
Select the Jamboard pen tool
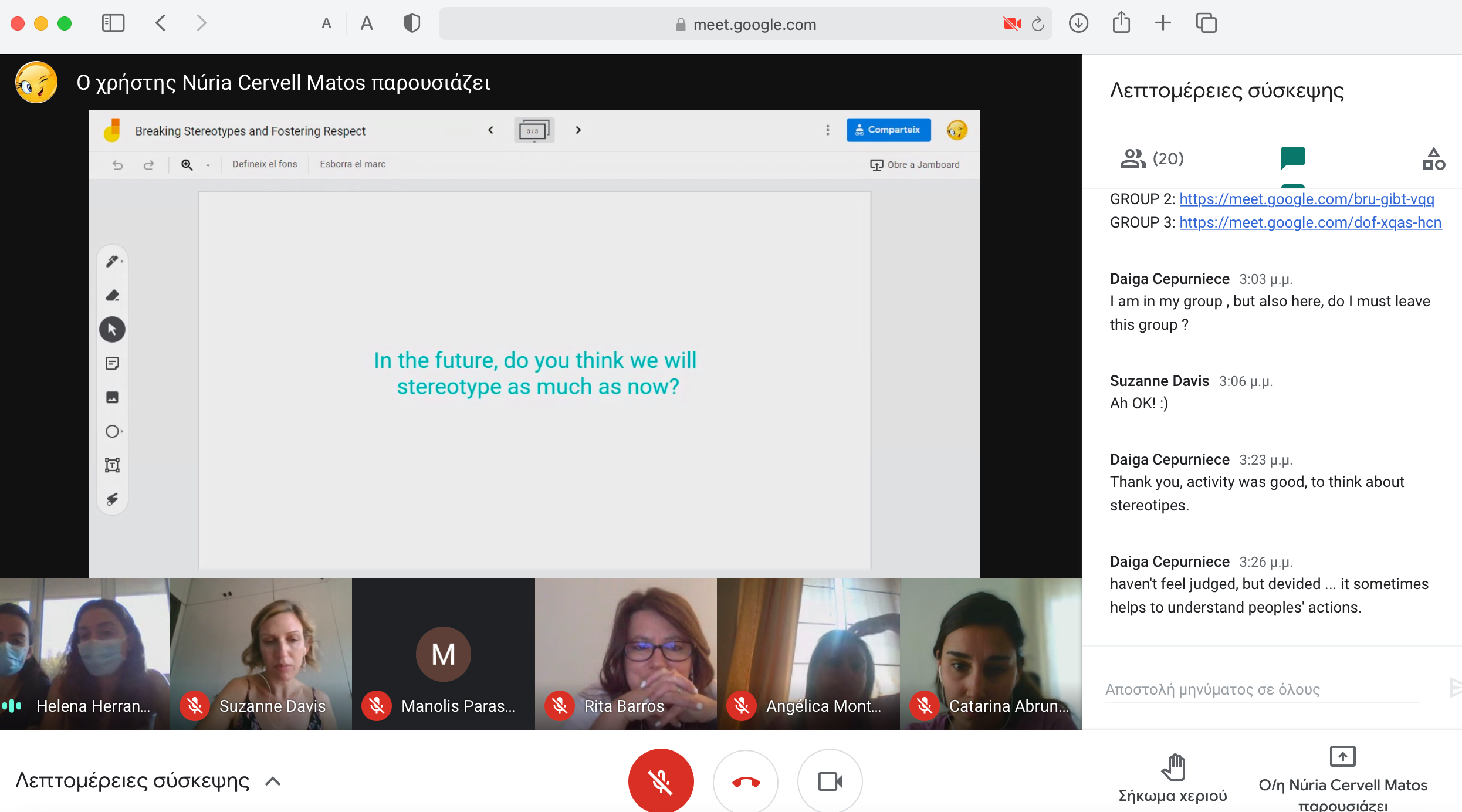pyautogui.click(x=113, y=261)
